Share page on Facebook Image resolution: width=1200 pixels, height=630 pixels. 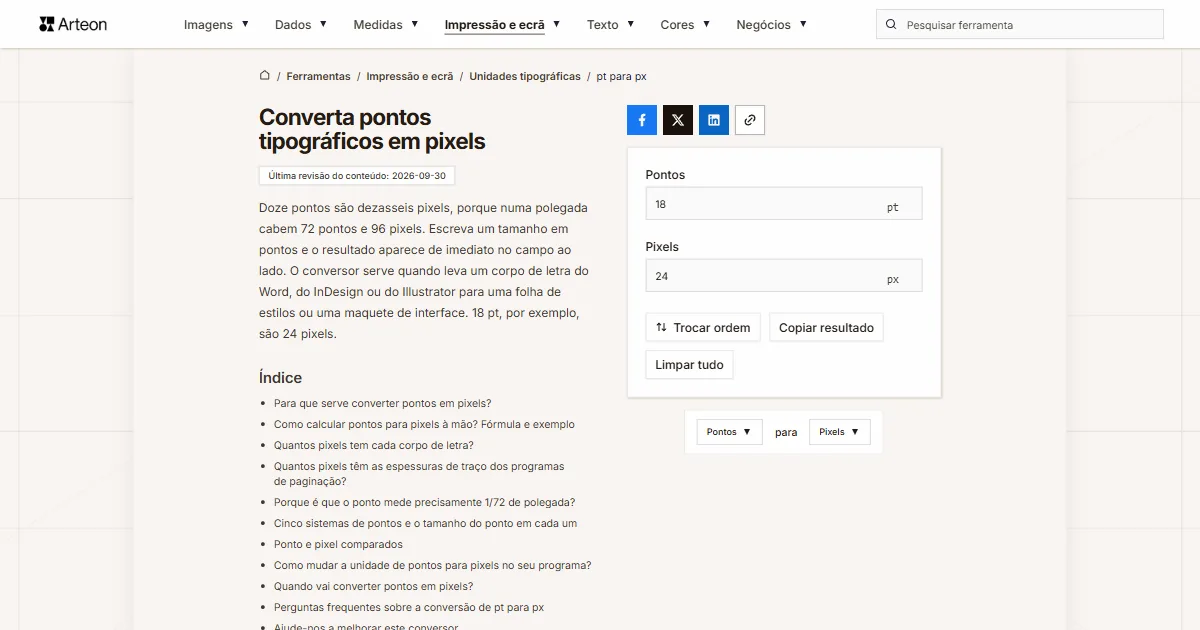click(x=642, y=120)
